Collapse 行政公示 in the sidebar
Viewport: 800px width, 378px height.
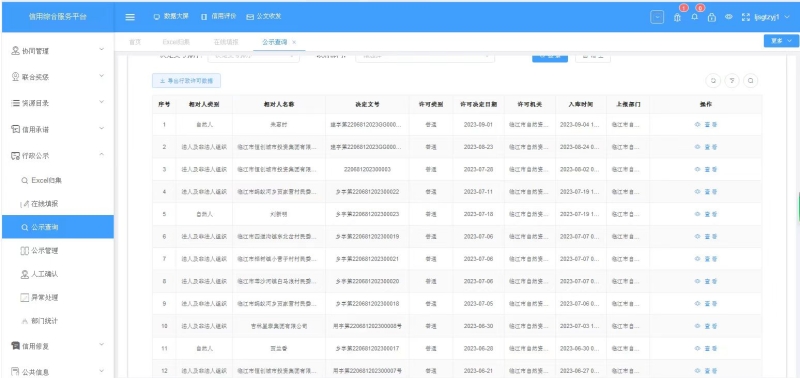pyautogui.click(x=58, y=155)
